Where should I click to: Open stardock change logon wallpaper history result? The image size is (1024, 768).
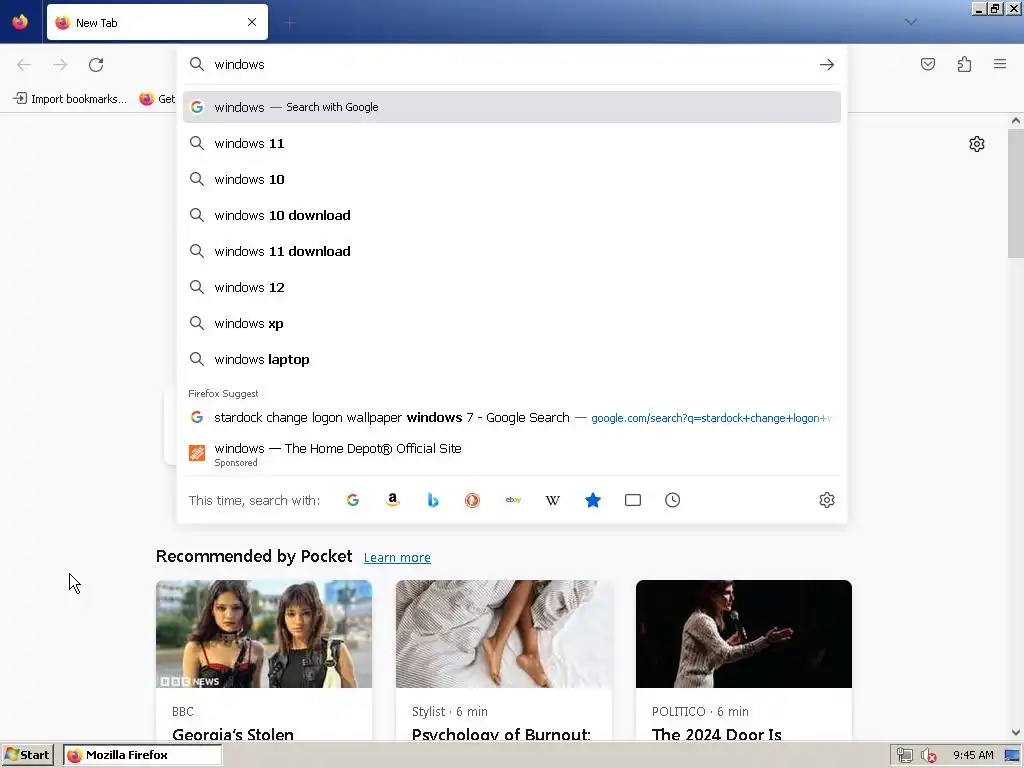(x=512, y=418)
